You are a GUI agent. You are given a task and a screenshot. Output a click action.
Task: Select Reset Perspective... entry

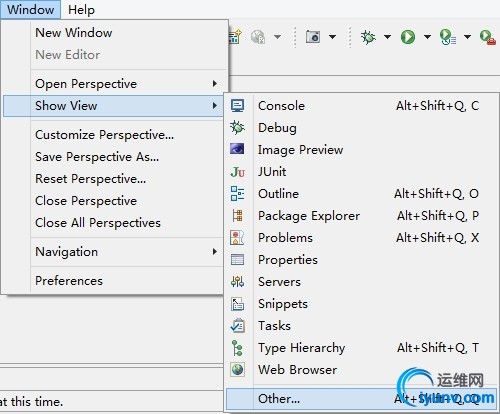coord(113,179)
